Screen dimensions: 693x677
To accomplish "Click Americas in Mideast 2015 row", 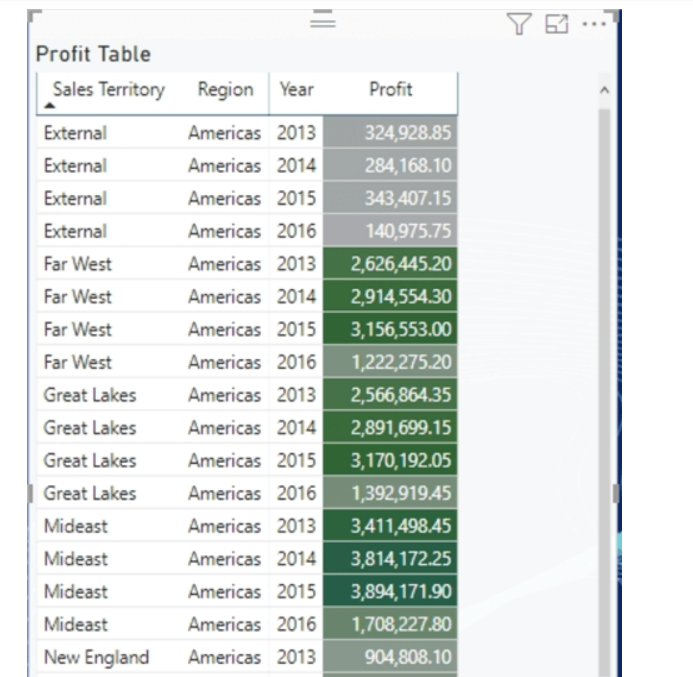I will pyautogui.click(x=225, y=591).
